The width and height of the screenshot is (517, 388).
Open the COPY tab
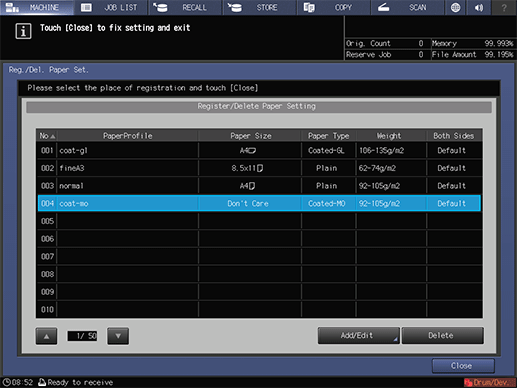(334, 7)
